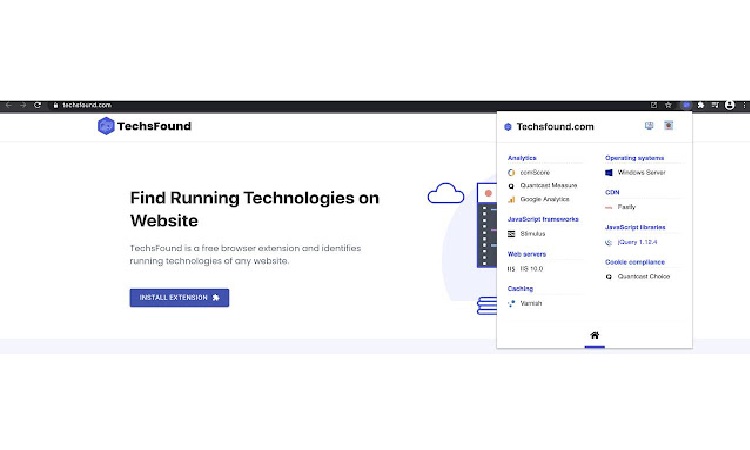Click the techsfound.com URL in the address bar
Screen dimensions: 750x450
(87, 105)
